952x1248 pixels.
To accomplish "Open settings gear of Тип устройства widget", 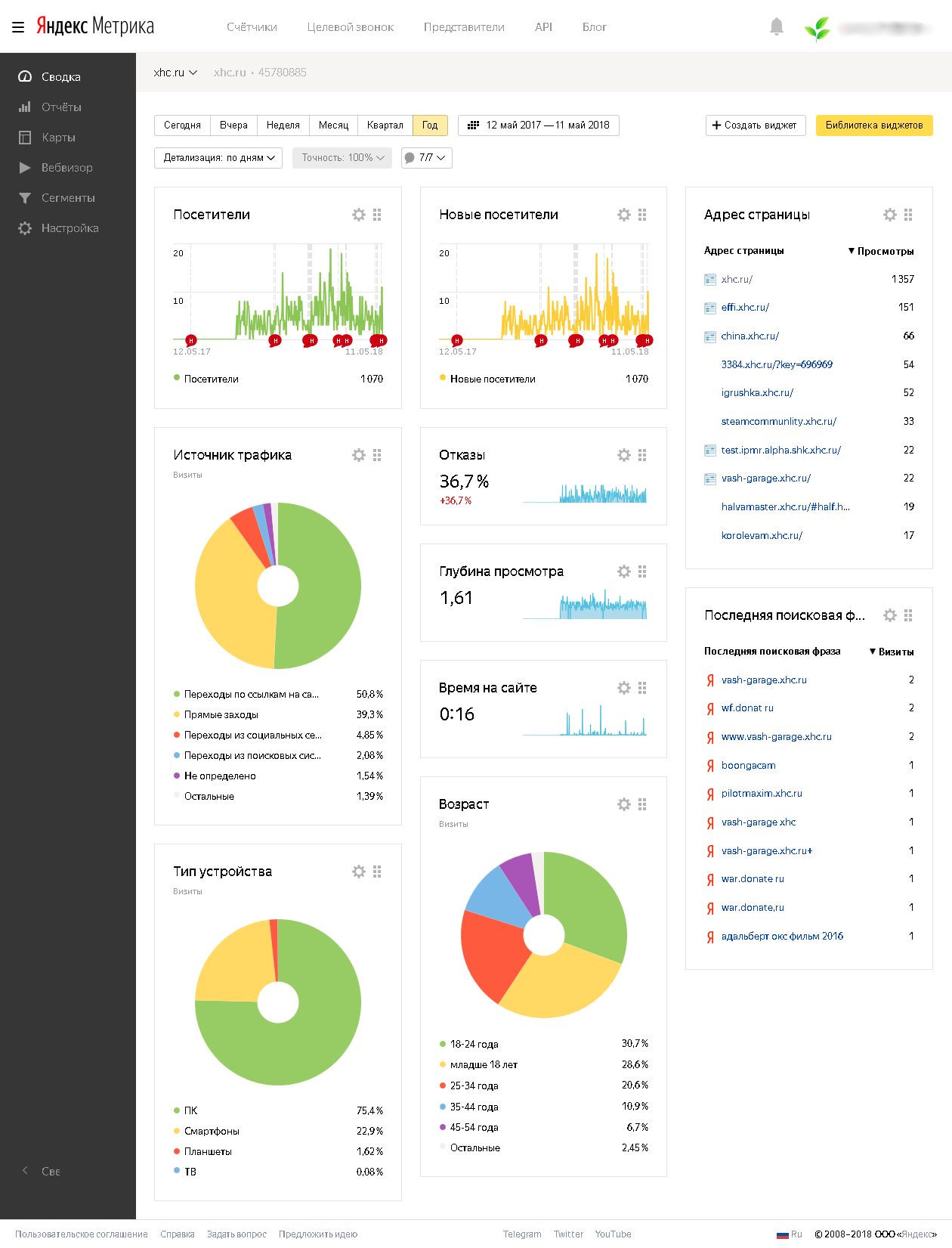I will (x=359, y=872).
